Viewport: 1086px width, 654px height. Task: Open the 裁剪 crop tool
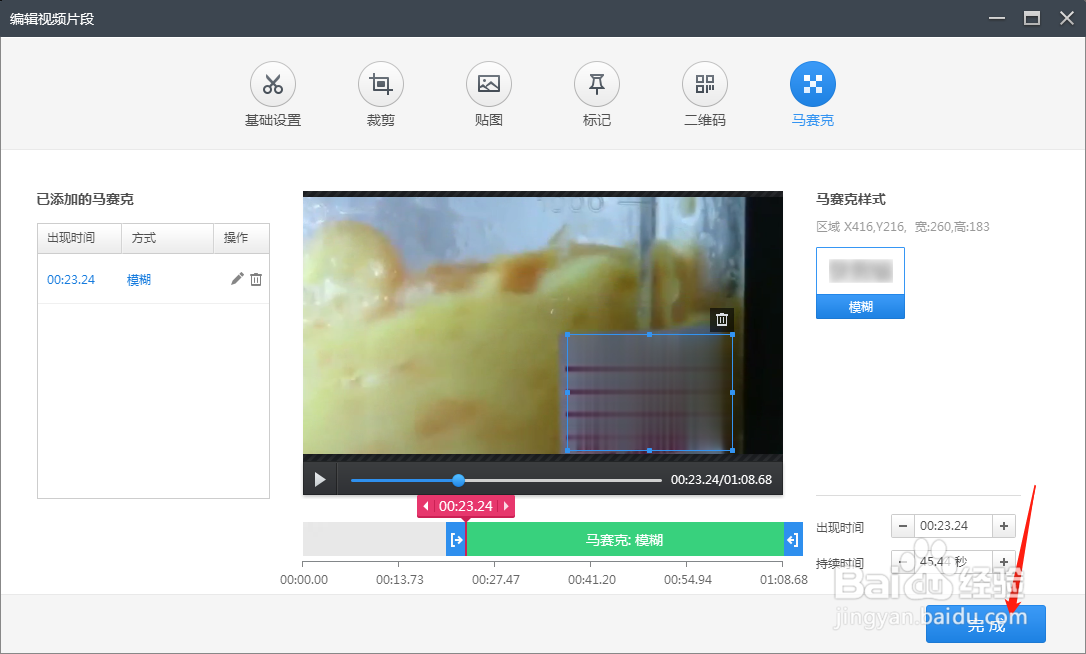(x=381, y=83)
